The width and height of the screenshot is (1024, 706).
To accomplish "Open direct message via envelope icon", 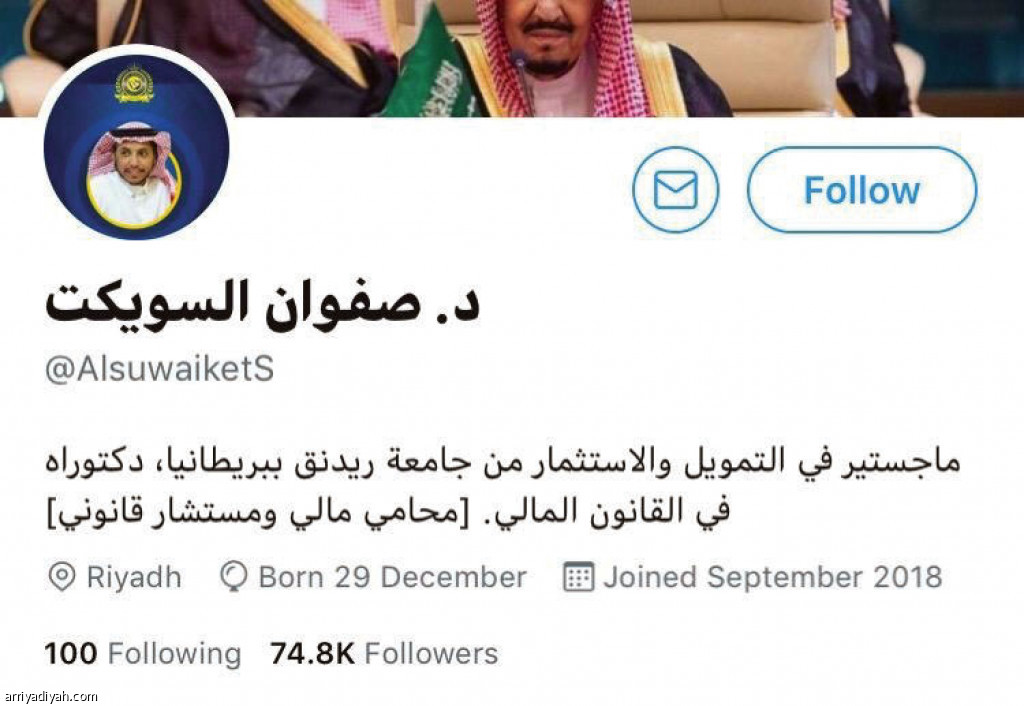I will tap(675, 189).
